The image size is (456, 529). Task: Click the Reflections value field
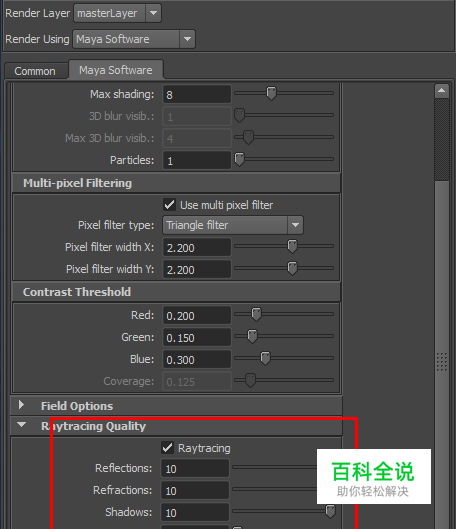pyautogui.click(x=195, y=468)
